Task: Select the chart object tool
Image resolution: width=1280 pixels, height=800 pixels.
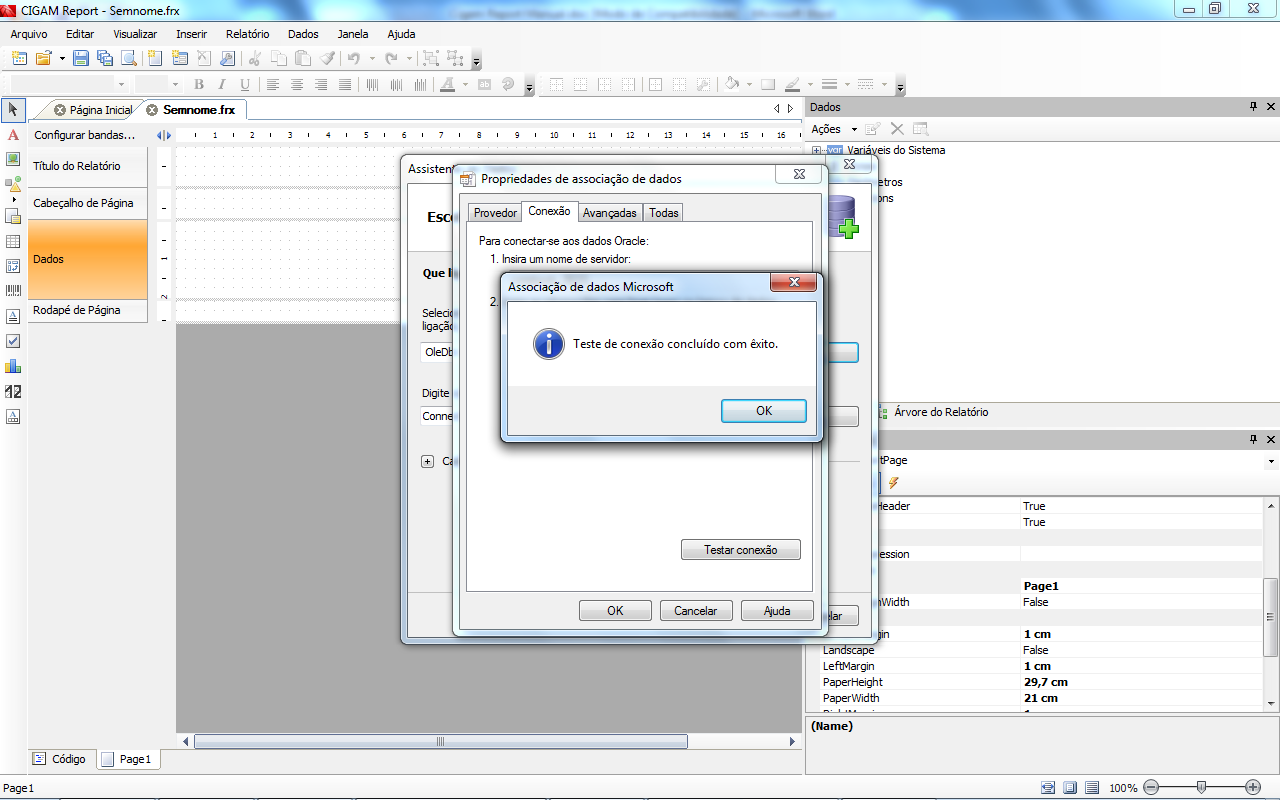Action: click(13, 366)
